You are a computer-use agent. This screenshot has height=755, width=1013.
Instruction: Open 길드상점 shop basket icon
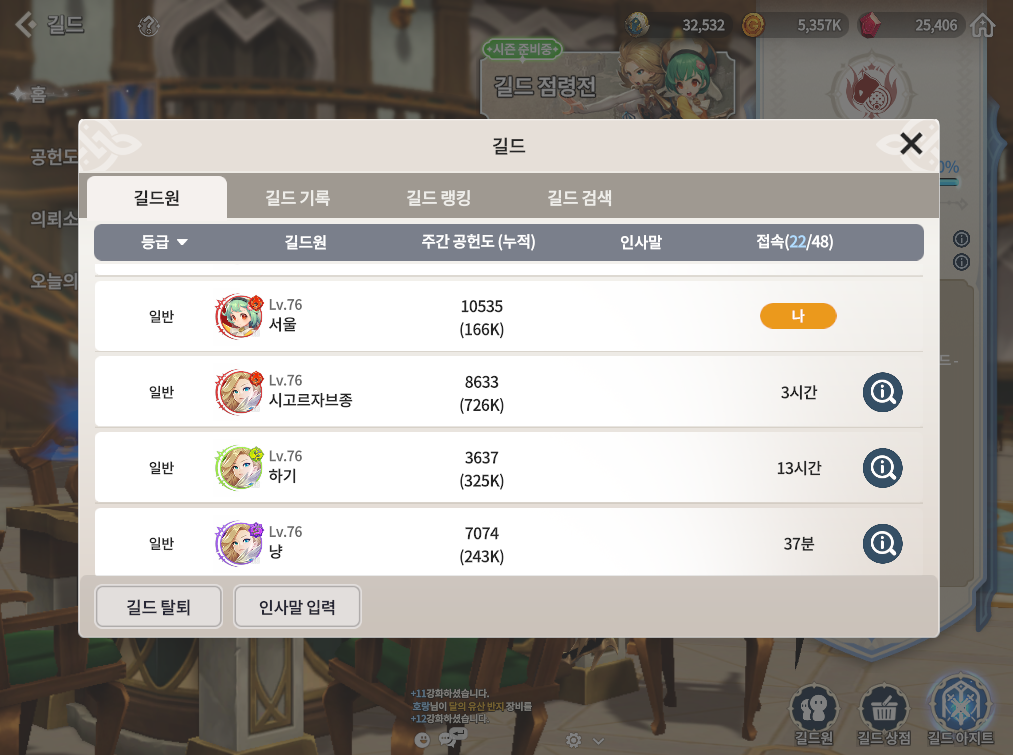pos(883,714)
